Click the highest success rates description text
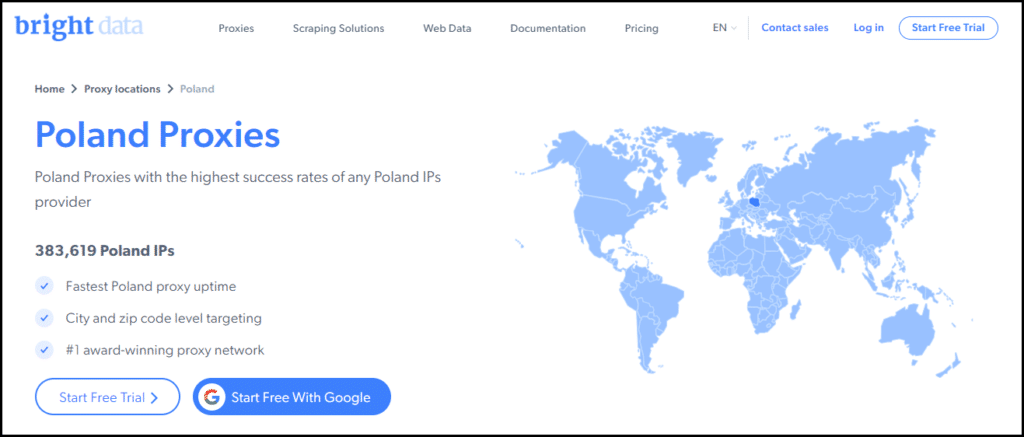The height and width of the screenshot is (437, 1024). coord(238,189)
